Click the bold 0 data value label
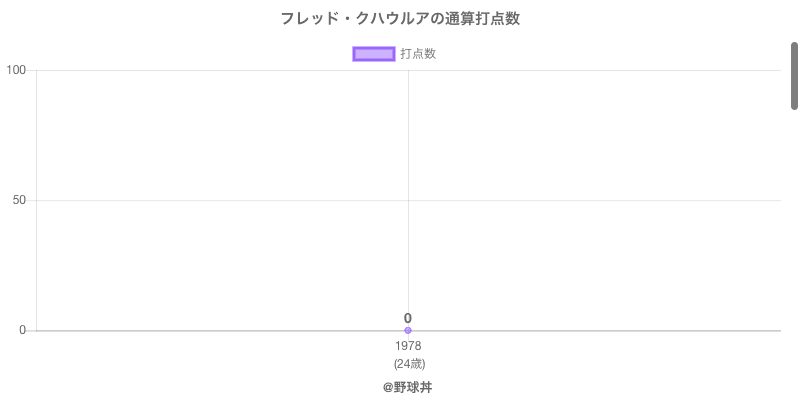800x400 pixels. pyautogui.click(x=408, y=318)
